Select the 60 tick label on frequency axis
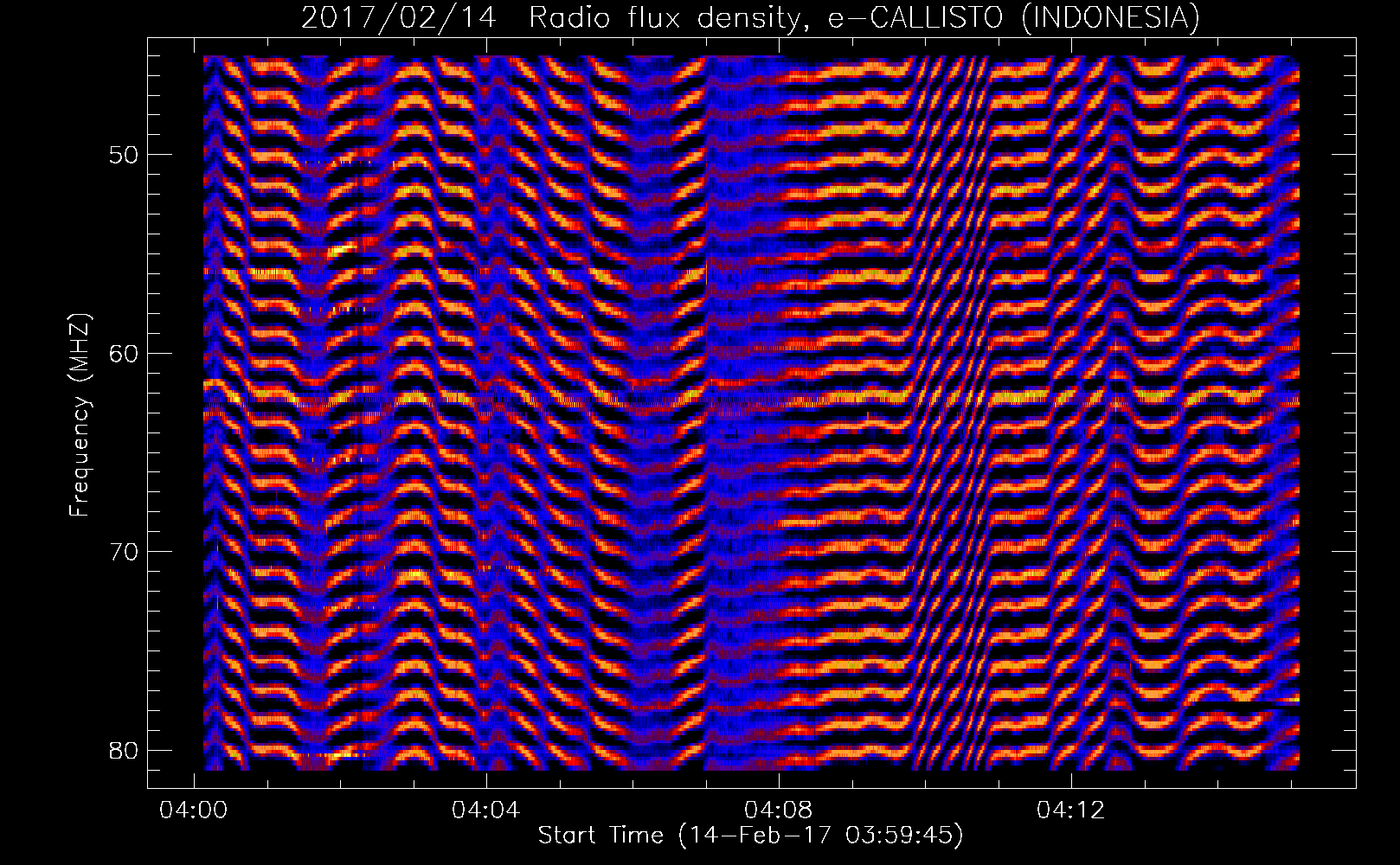 [x=123, y=353]
